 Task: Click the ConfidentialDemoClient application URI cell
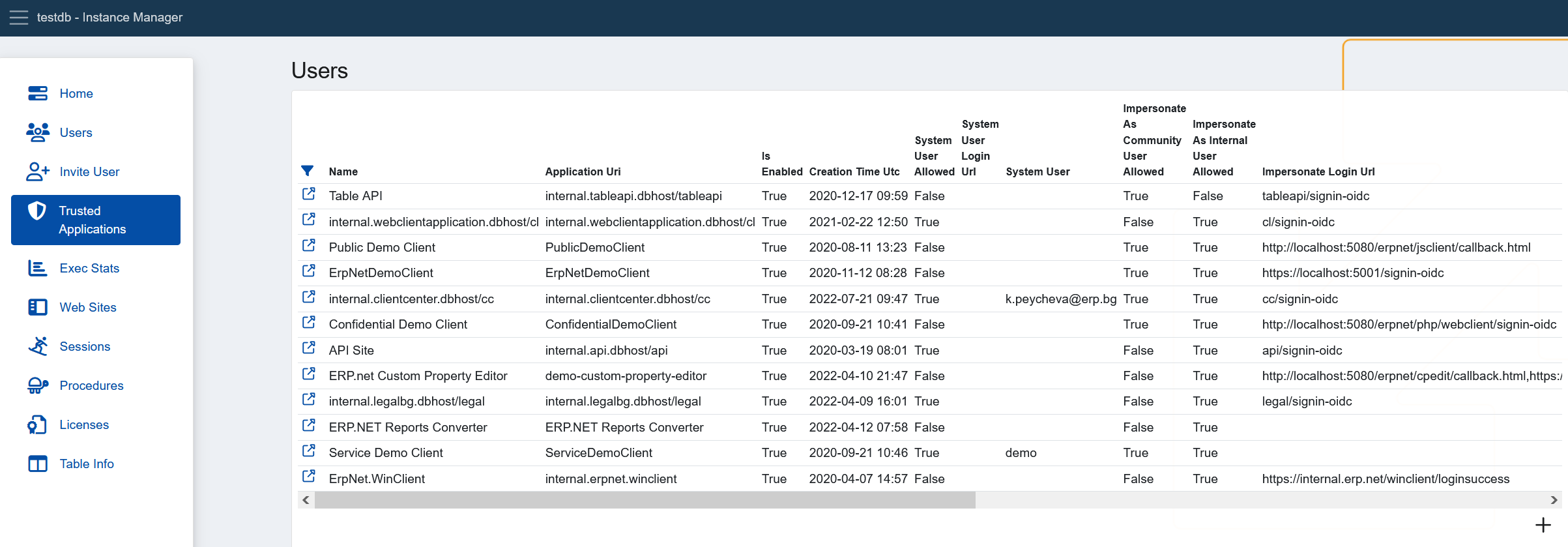click(x=611, y=324)
